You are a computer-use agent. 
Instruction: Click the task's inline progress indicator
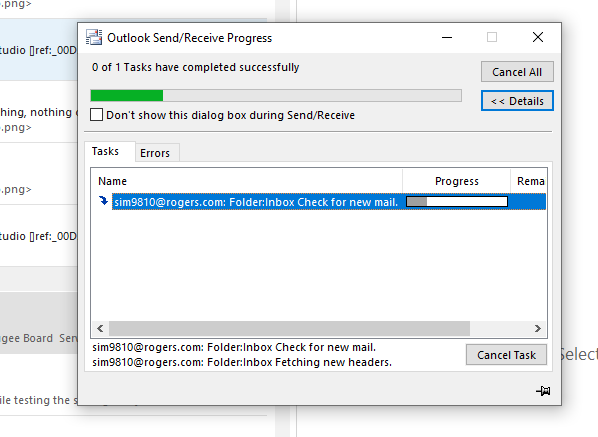[x=457, y=201]
